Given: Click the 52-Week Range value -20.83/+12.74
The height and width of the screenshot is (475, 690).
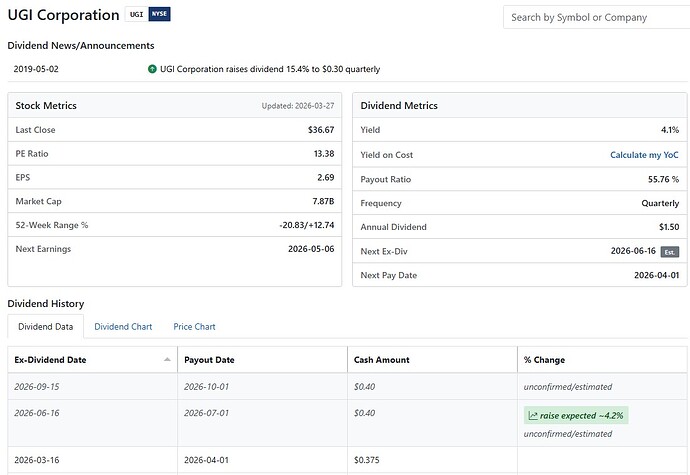Looking at the screenshot, I should (307, 225).
